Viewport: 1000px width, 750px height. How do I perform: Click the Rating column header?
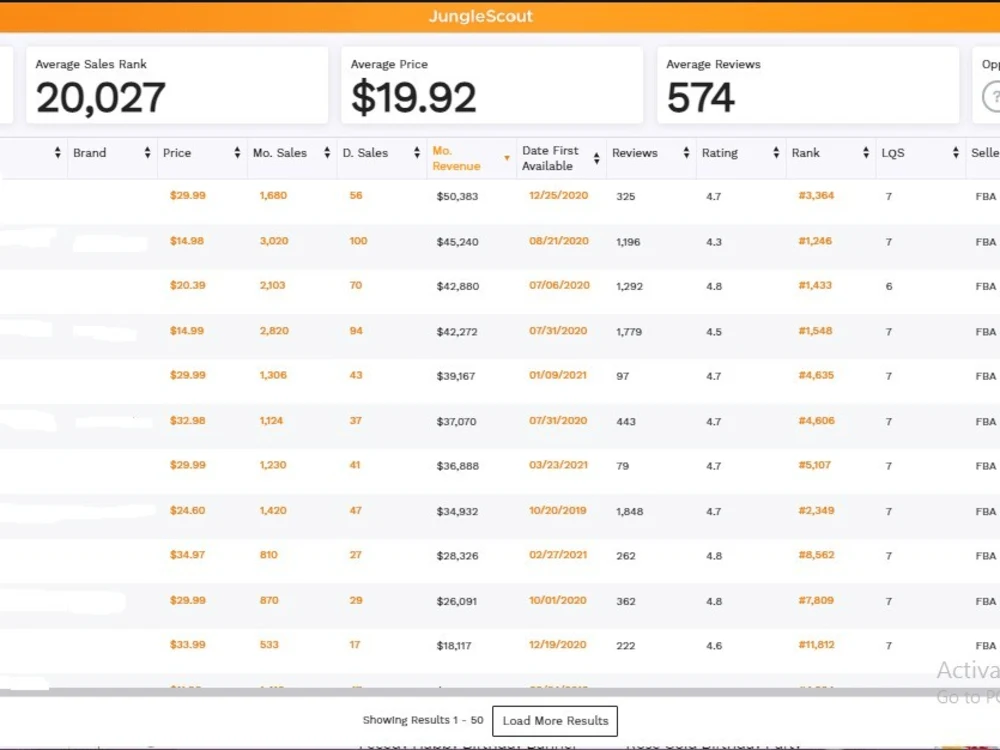coord(719,153)
